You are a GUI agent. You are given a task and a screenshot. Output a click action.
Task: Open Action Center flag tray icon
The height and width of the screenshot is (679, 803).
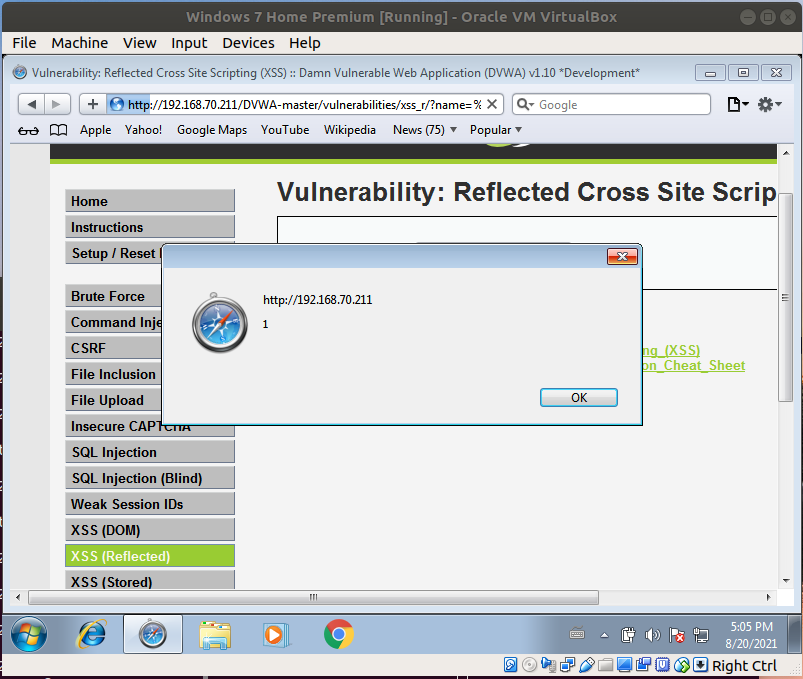click(x=677, y=635)
